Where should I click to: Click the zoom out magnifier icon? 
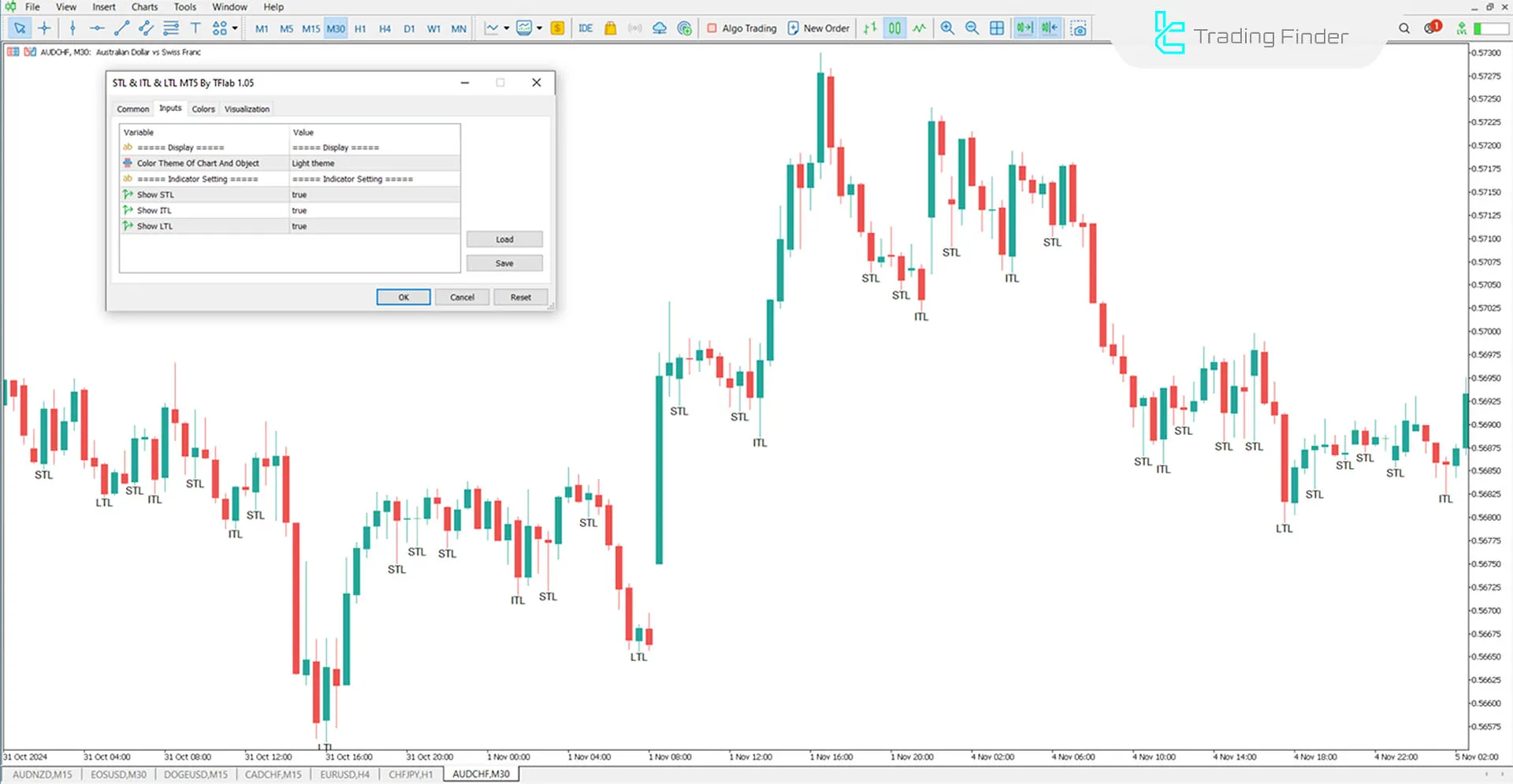pos(972,28)
